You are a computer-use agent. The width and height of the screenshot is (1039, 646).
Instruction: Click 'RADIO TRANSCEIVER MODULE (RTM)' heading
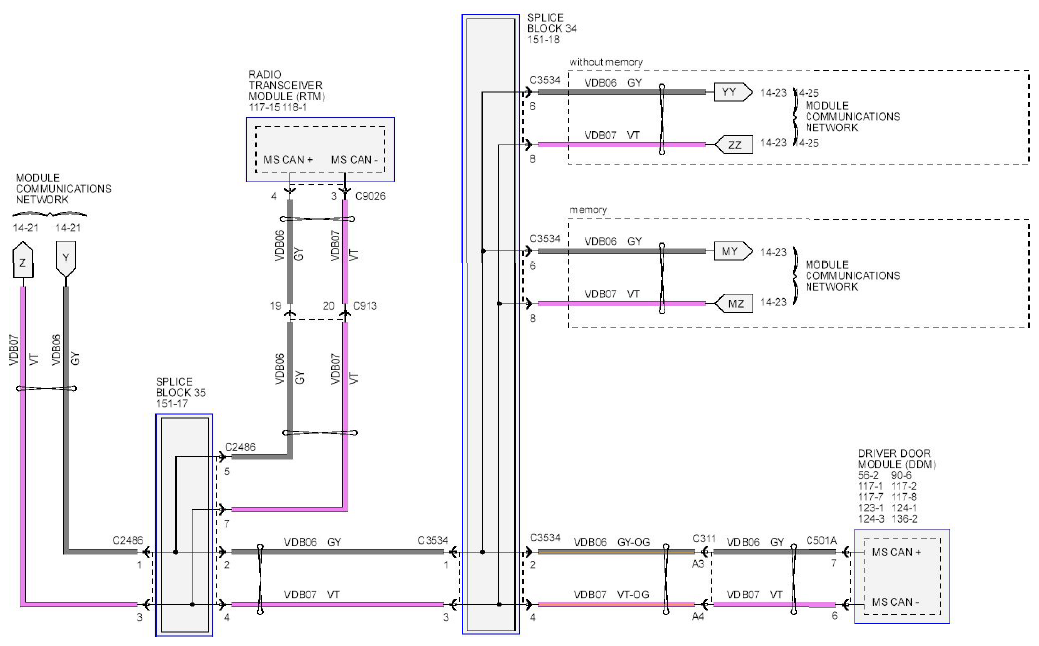pyautogui.click(x=286, y=85)
